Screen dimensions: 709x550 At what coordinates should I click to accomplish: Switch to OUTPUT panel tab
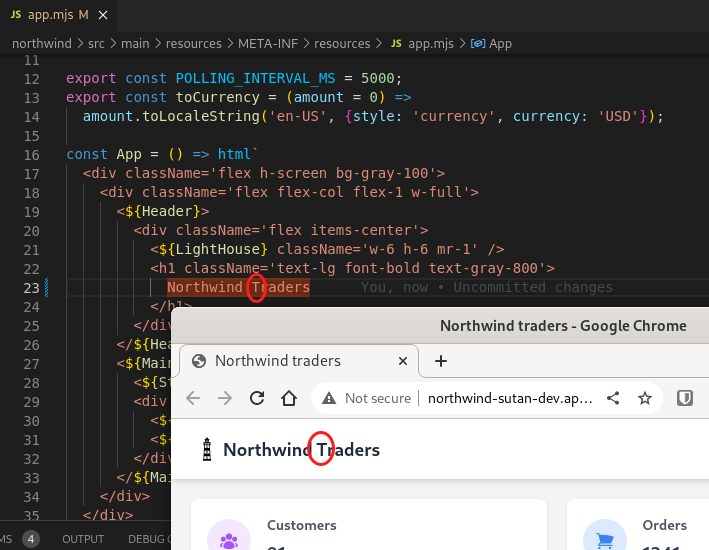coord(83,539)
